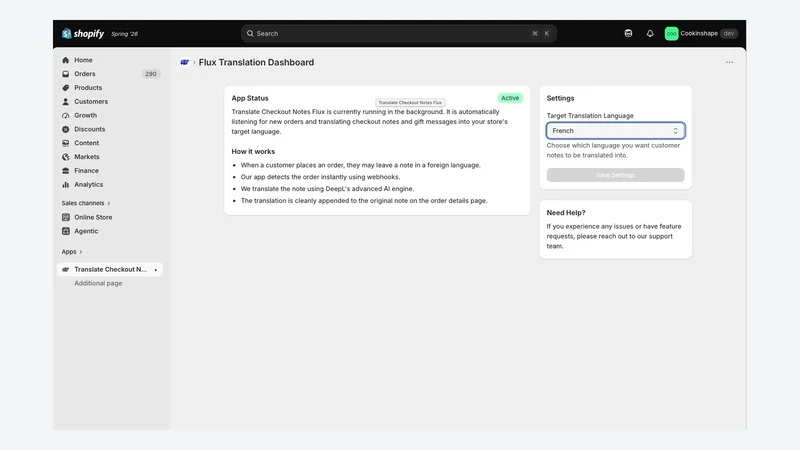800x450 pixels.
Task: Go to Products in navigation
Action: [x=88, y=88]
